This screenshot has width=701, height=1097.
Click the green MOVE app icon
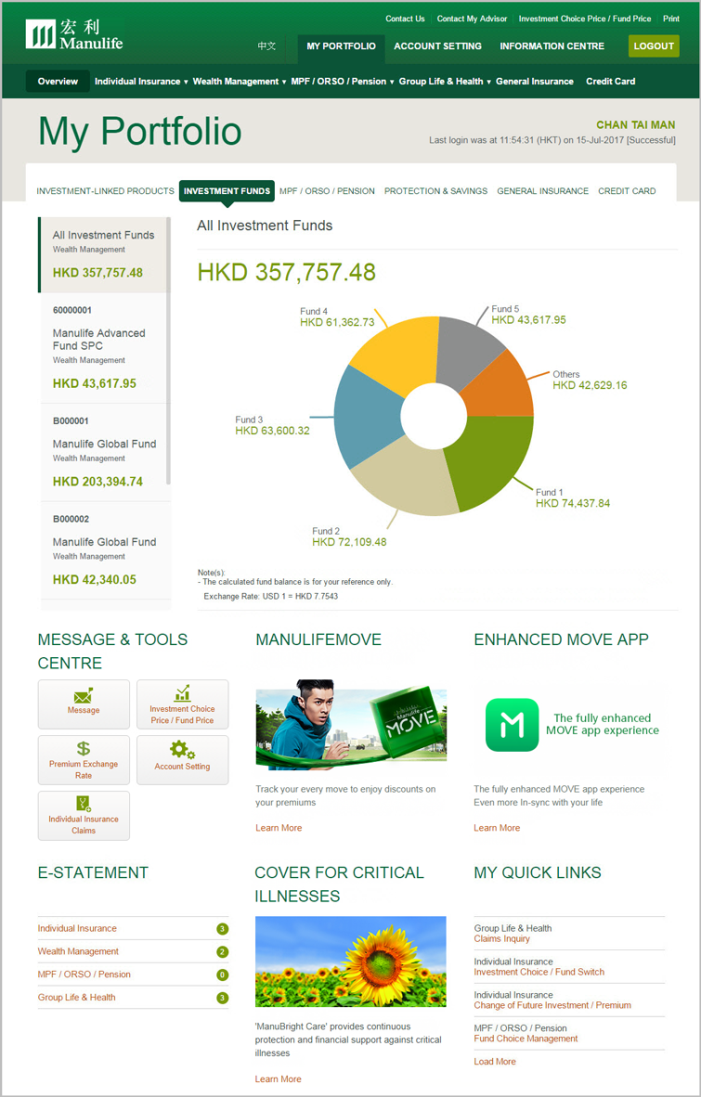coord(512,725)
